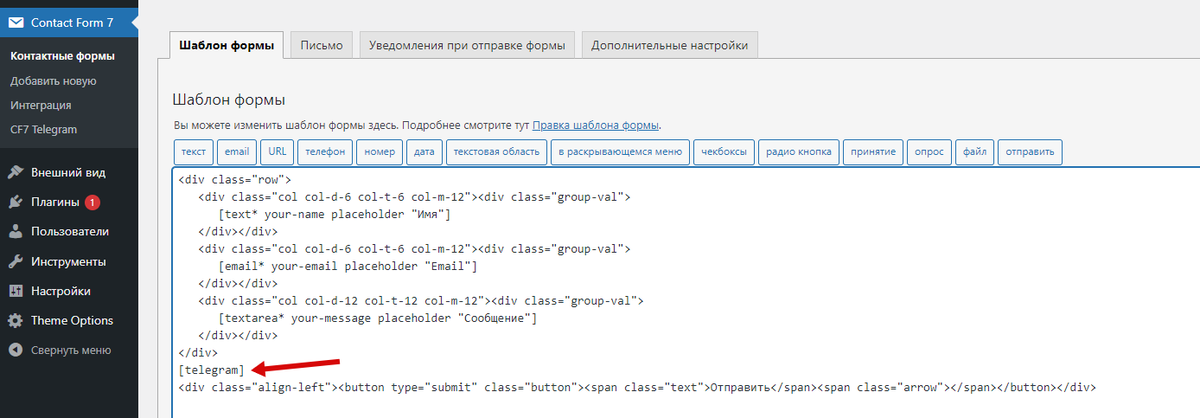This screenshot has width=1200, height=418.
Task: Open Интеграция submenu item
Action: point(41,105)
